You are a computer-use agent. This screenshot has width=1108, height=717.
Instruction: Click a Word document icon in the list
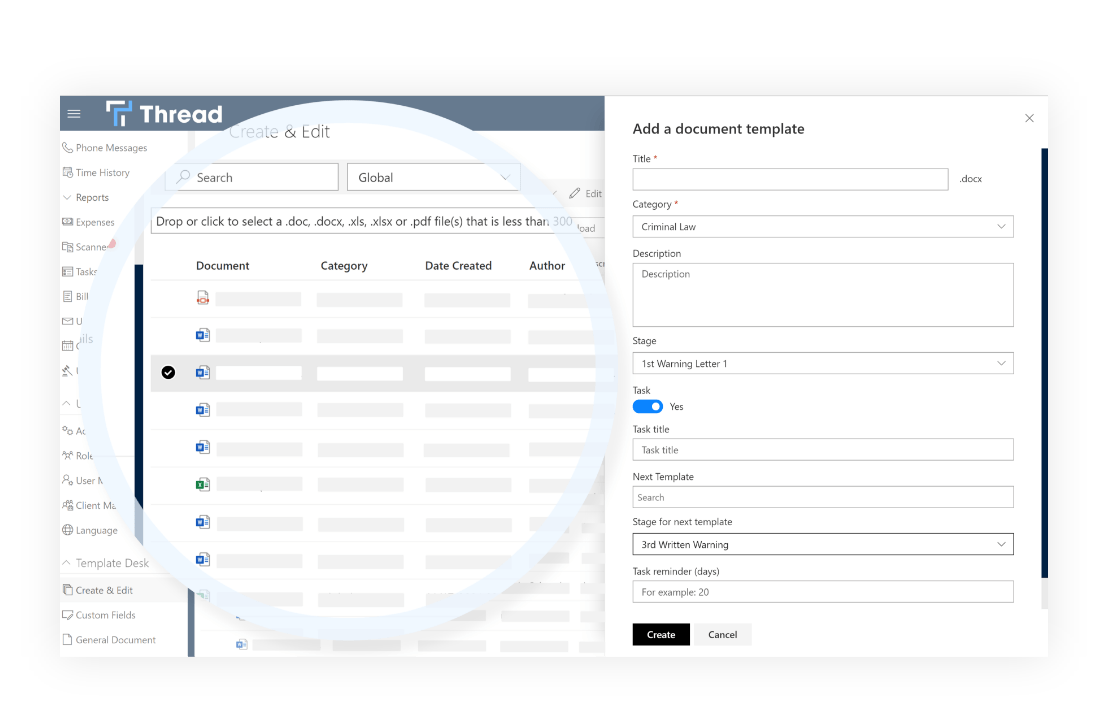(x=203, y=335)
